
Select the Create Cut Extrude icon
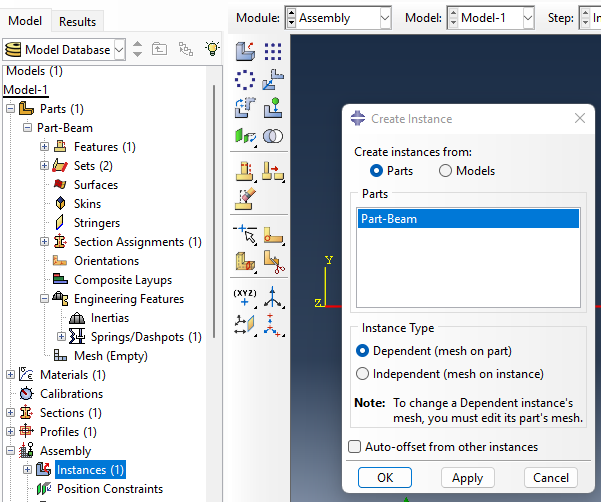tap(245, 171)
